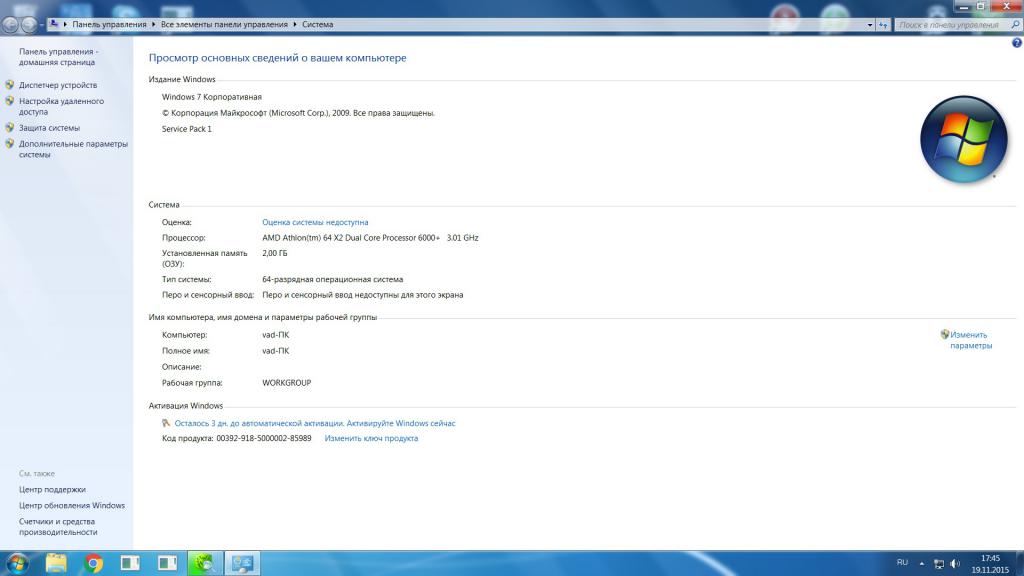This screenshot has width=1024, height=576.
Task: Expand the arrow before Панель управления breadcrumb
Action: [x=65, y=24]
